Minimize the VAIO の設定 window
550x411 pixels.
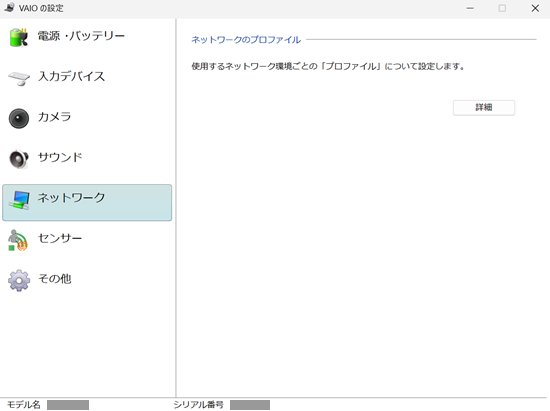470,8
